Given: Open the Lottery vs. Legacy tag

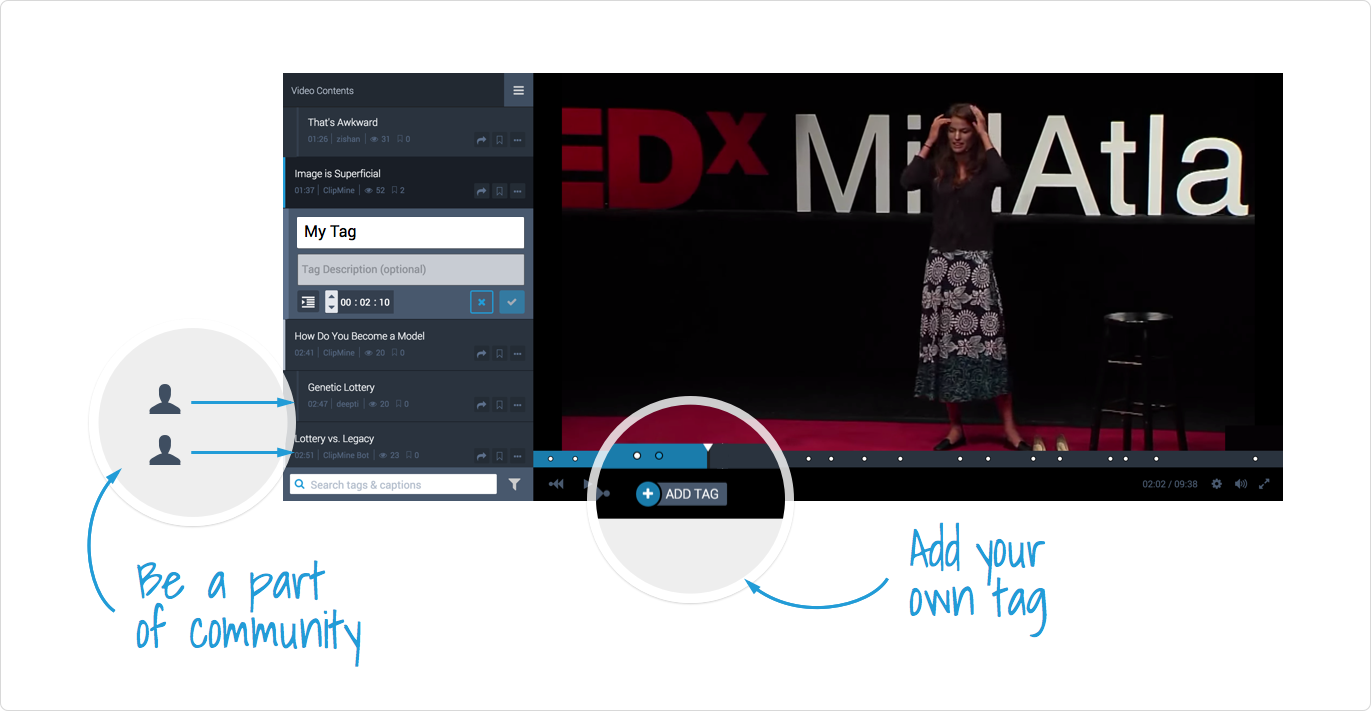Looking at the screenshot, I should click(334, 438).
